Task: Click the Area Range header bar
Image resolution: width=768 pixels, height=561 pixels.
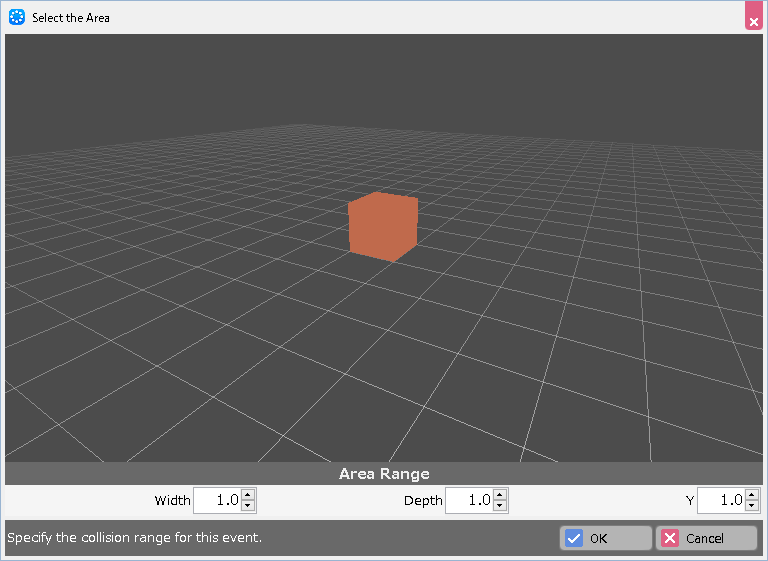Action: click(x=384, y=474)
